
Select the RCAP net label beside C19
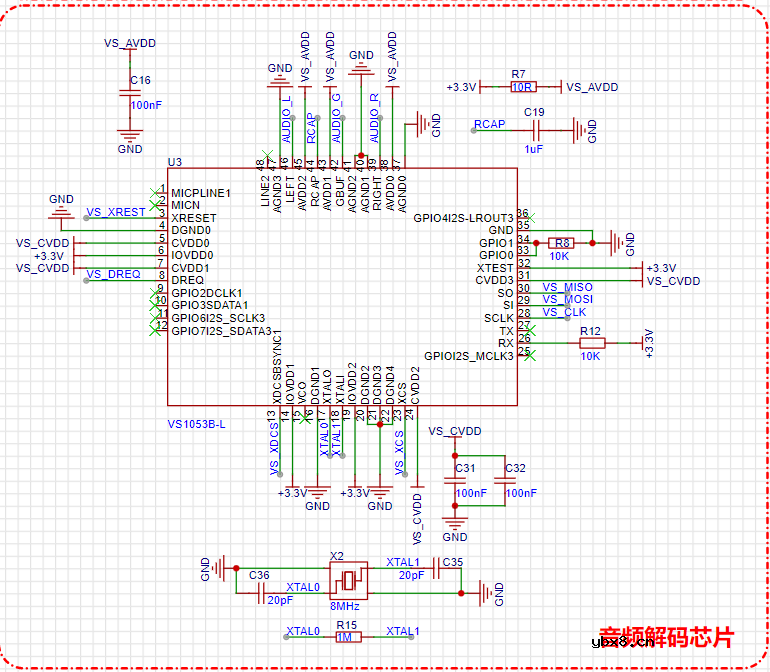click(x=489, y=124)
